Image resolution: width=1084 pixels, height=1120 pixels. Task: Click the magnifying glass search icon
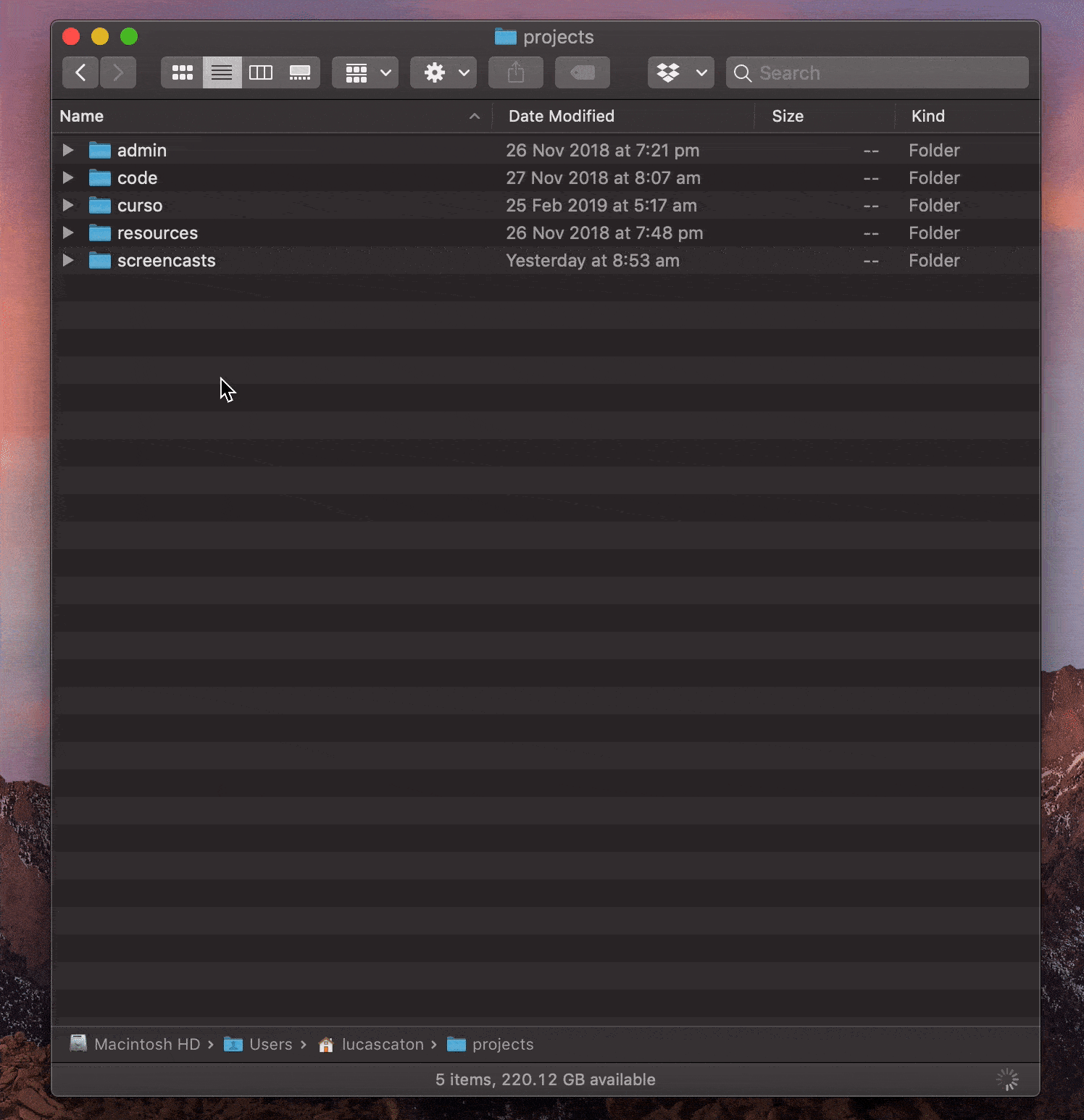click(x=743, y=73)
